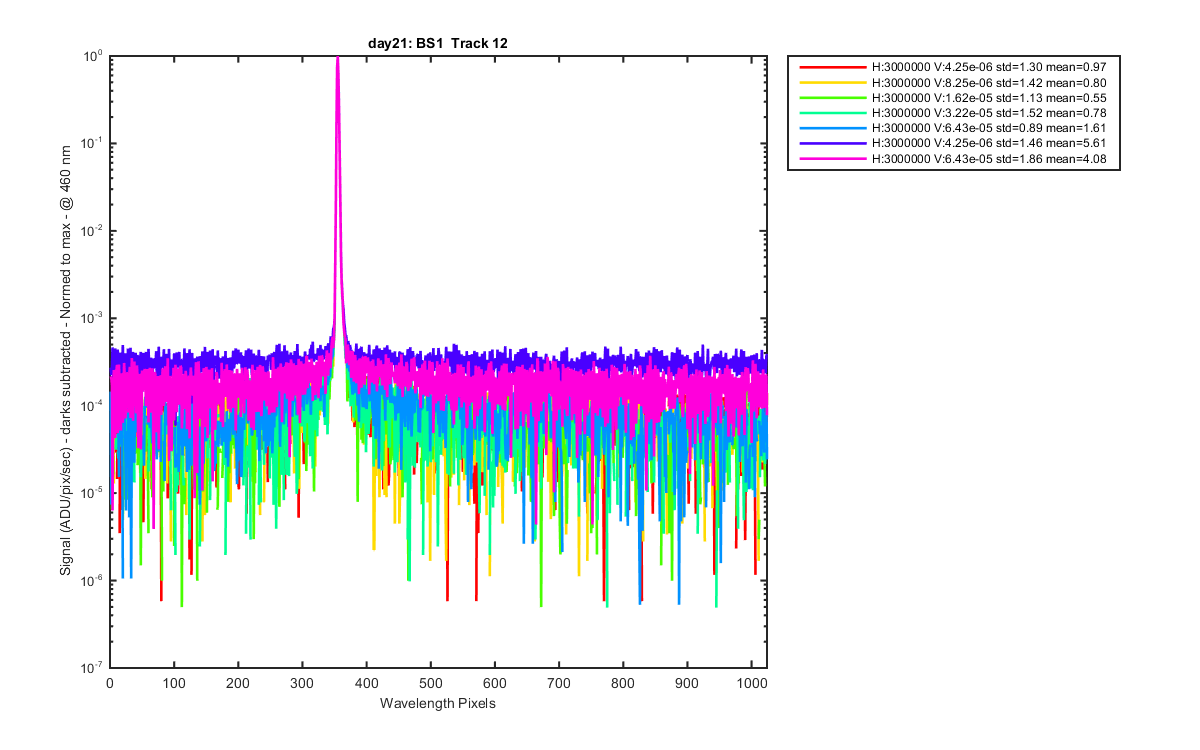Viewport: 1200px width, 750px height.
Task: Click the y-axis tick label 10^-4
Action: 94,404
